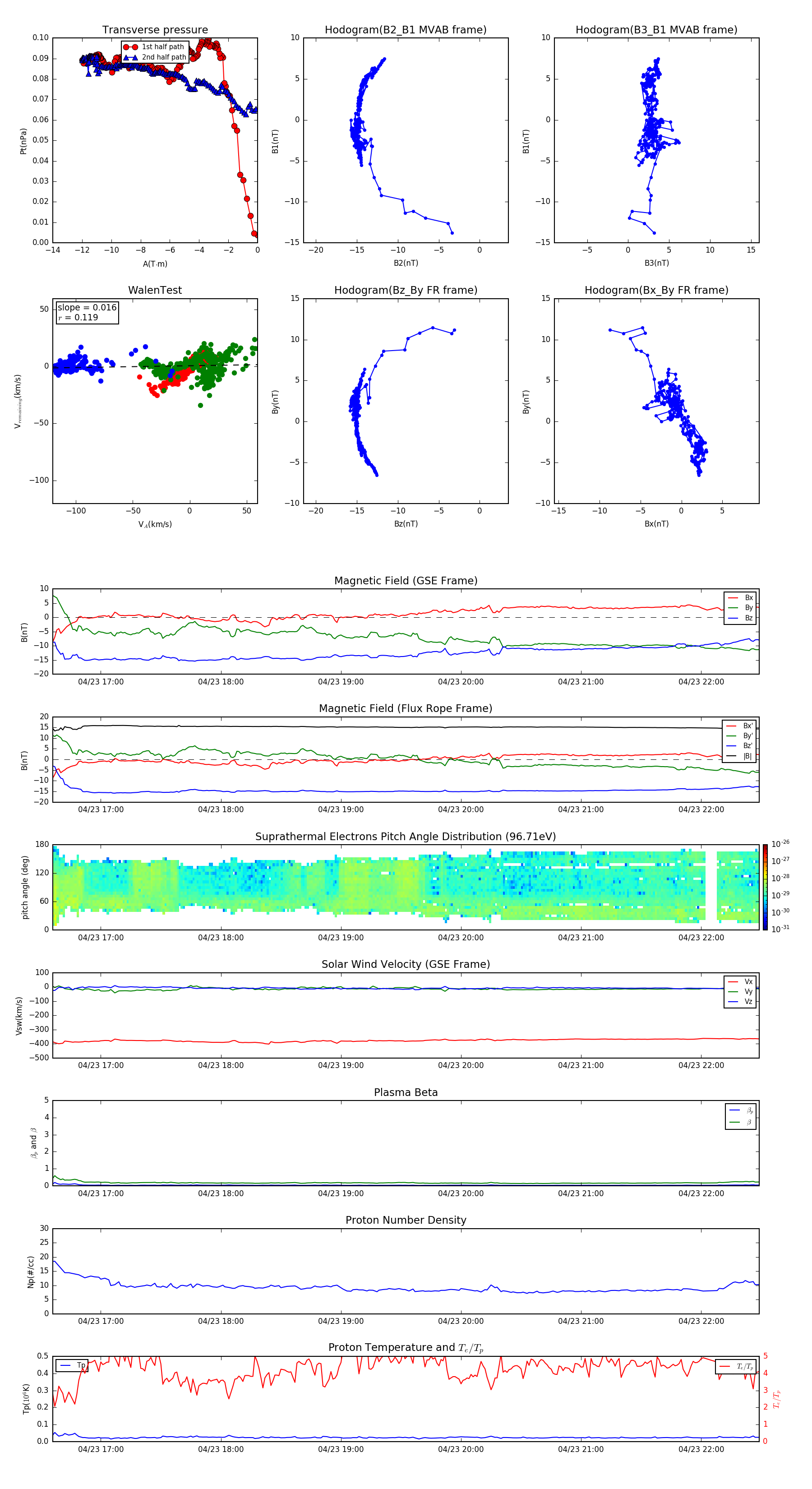
Task: Click the pitch angle spectrogram colorbar
Action: tap(765, 887)
